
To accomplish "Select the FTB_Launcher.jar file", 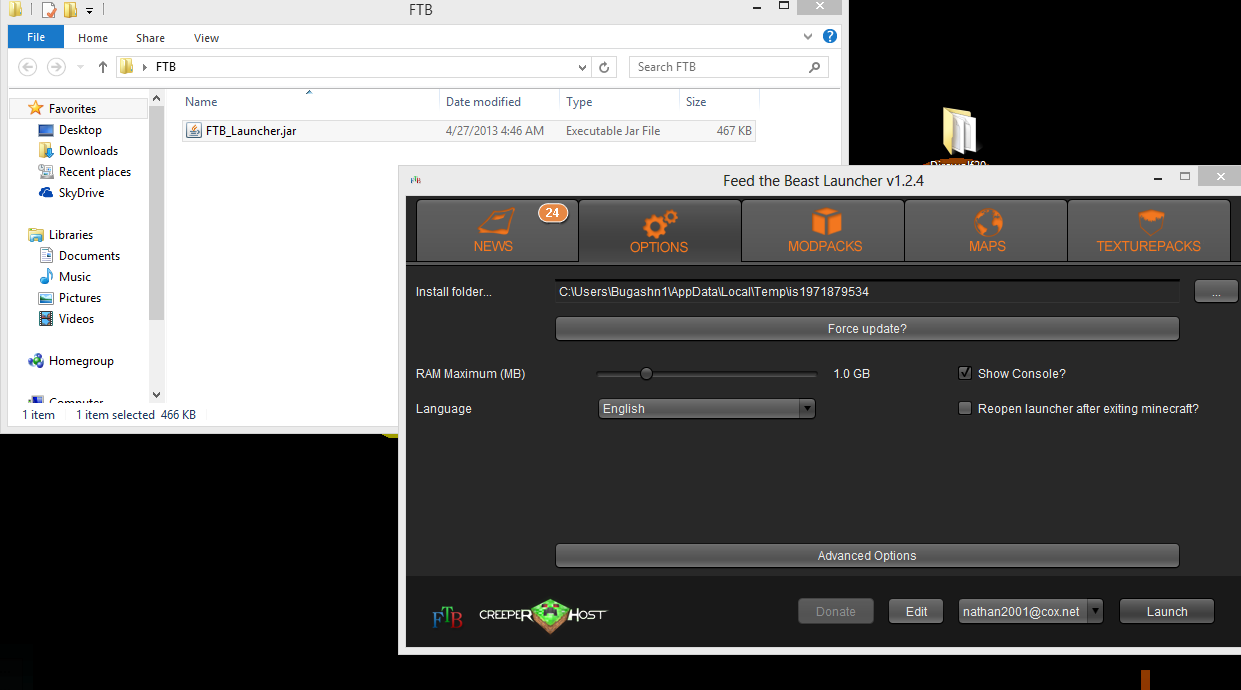I will click(469, 131).
